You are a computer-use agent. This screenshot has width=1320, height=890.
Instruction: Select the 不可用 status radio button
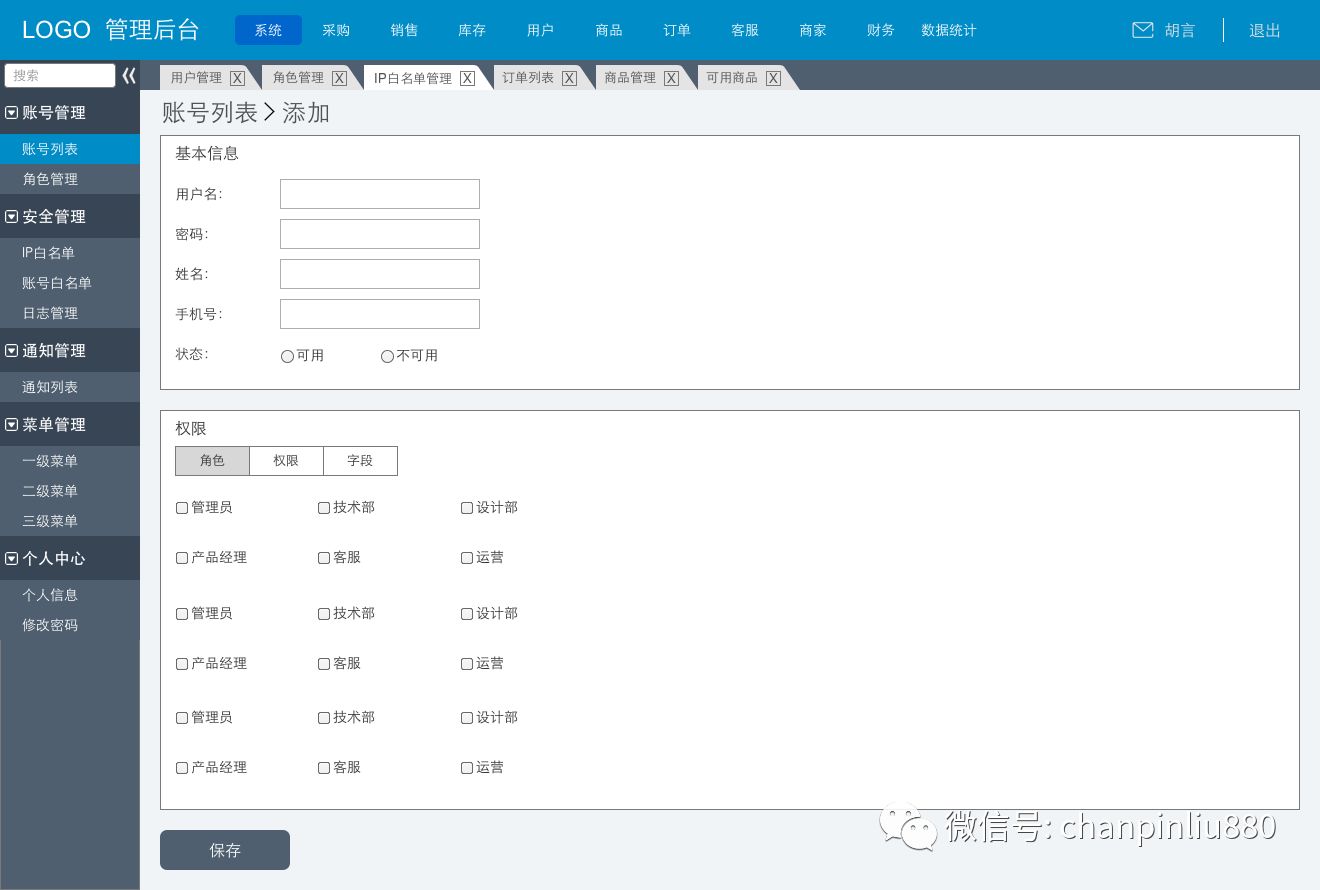(x=387, y=356)
